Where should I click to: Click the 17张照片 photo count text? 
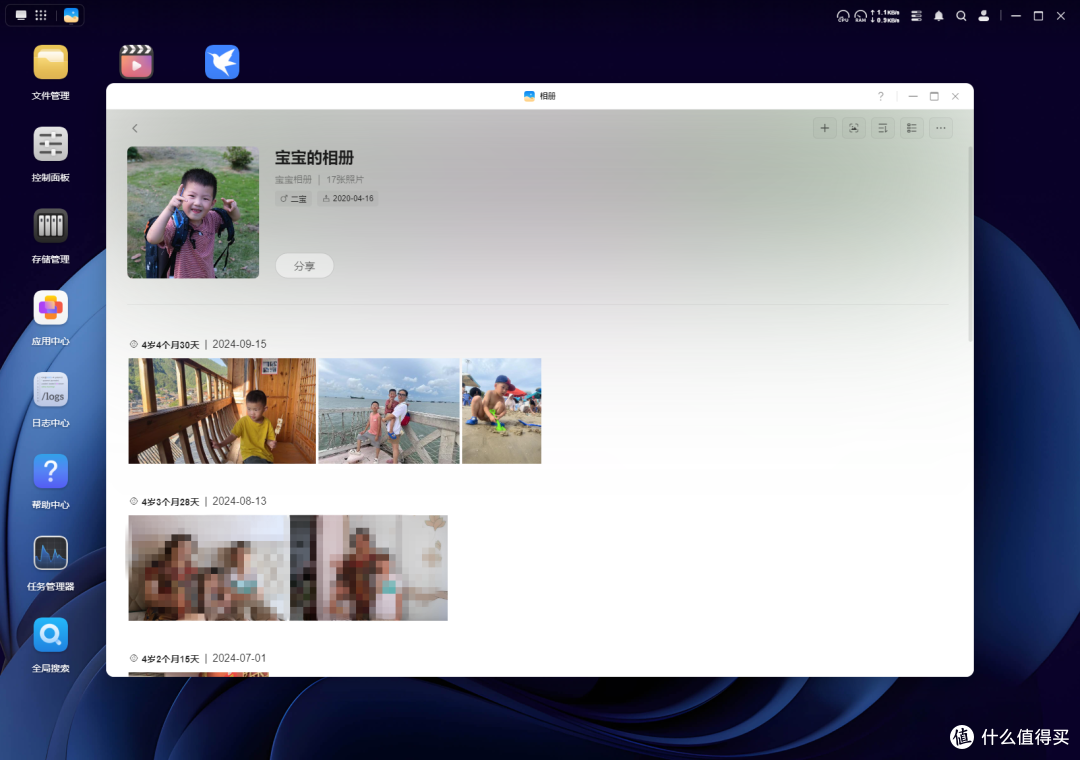(x=345, y=179)
